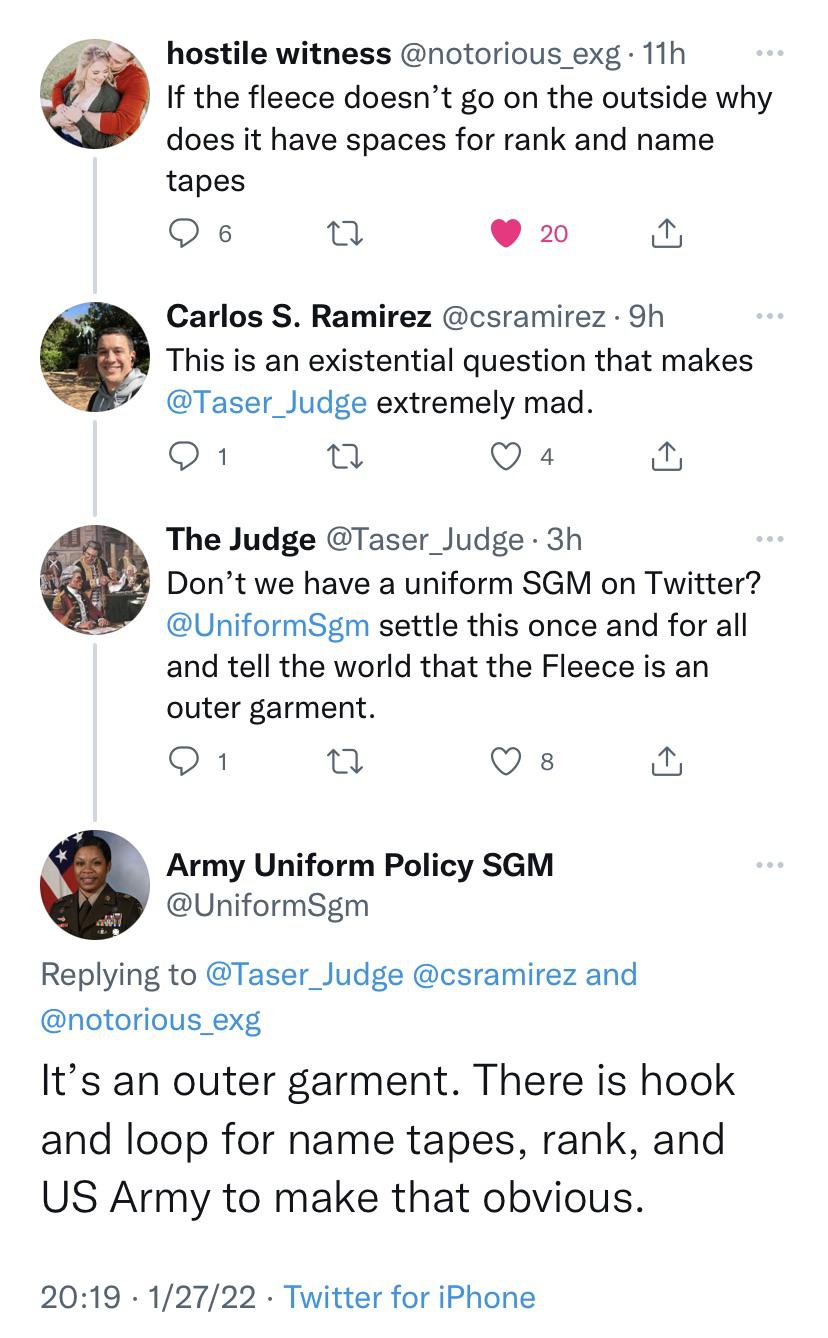Reply to hostile witness's fleece tweet

184,232
